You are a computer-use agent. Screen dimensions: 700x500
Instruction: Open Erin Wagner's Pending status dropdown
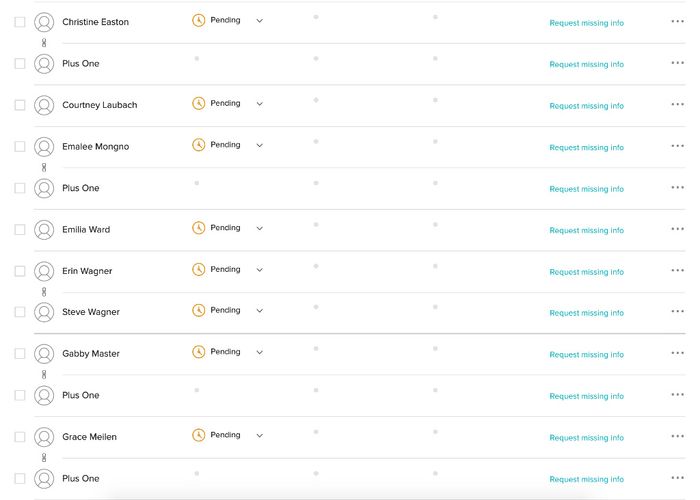259,270
